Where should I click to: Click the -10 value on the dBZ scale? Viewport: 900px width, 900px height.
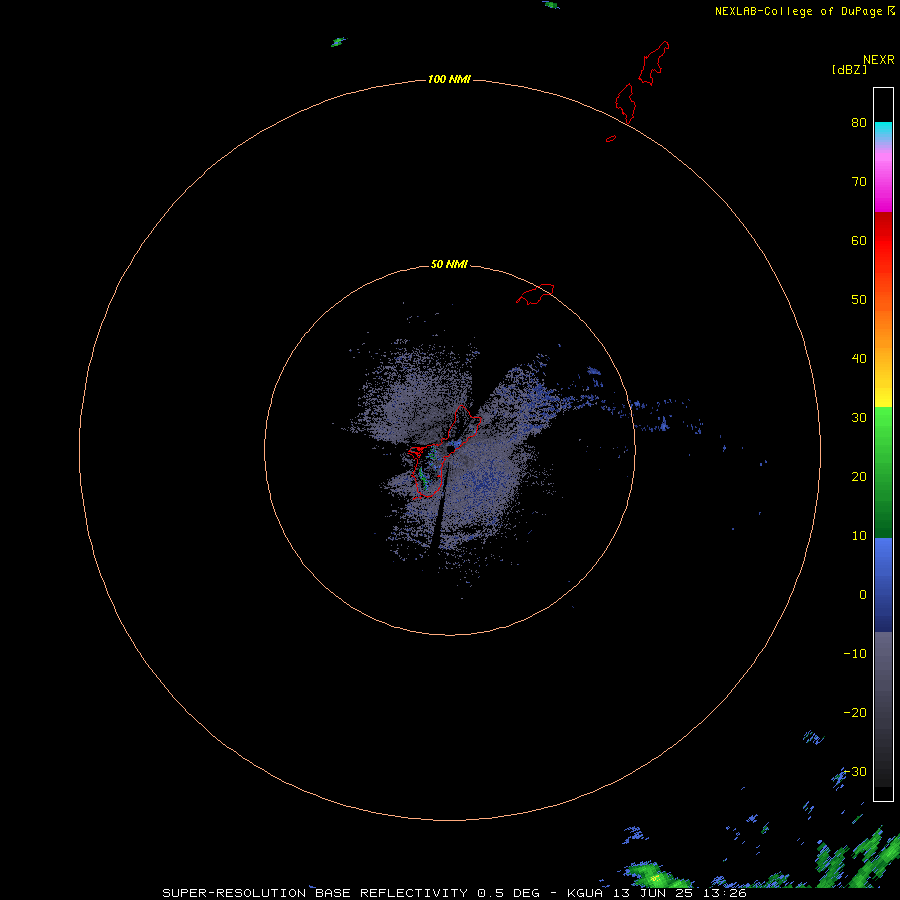[855, 653]
